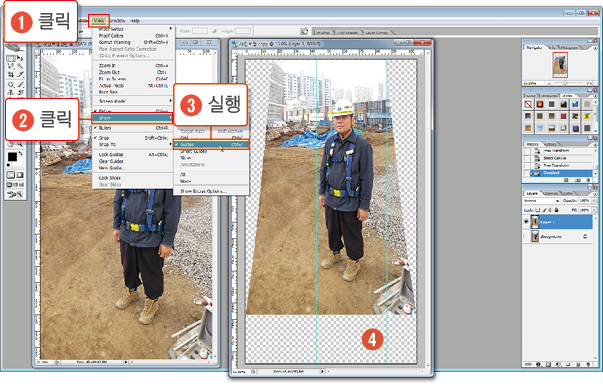603x384 pixels.
Task: Click the trash icon in History panel
Action: coord(588,180)
